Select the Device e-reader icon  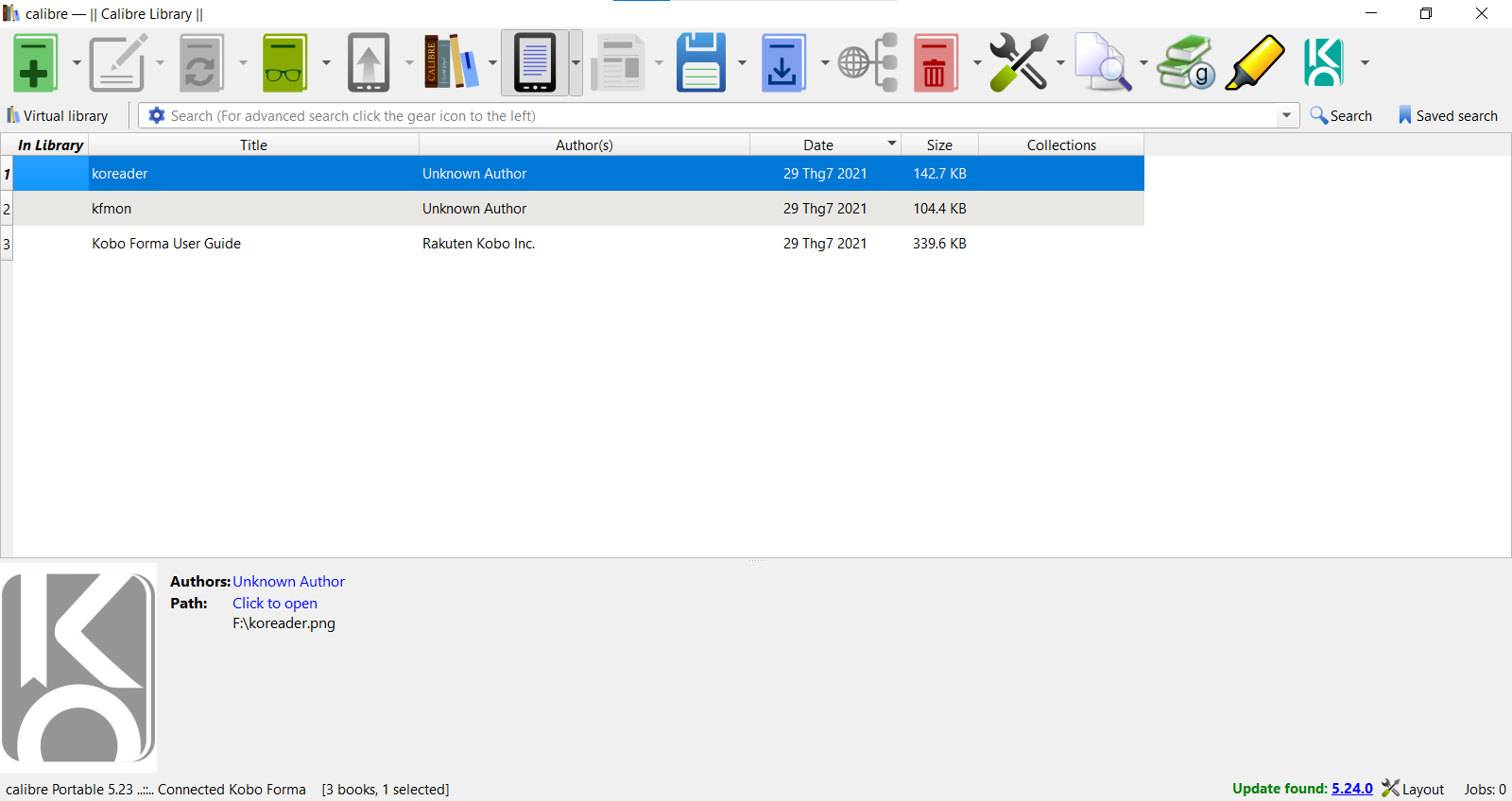point(535,62)
